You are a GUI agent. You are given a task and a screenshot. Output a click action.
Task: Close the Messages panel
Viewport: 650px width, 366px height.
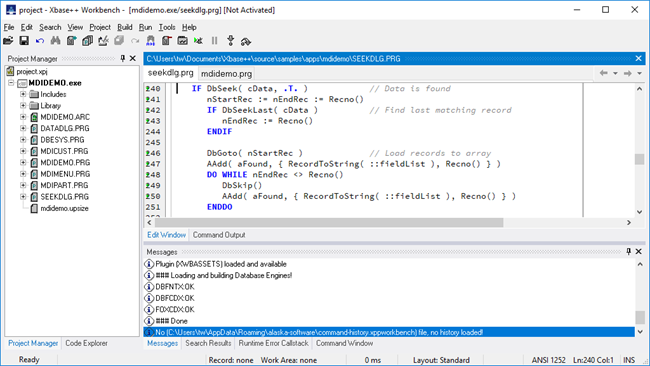pos(638,252)
